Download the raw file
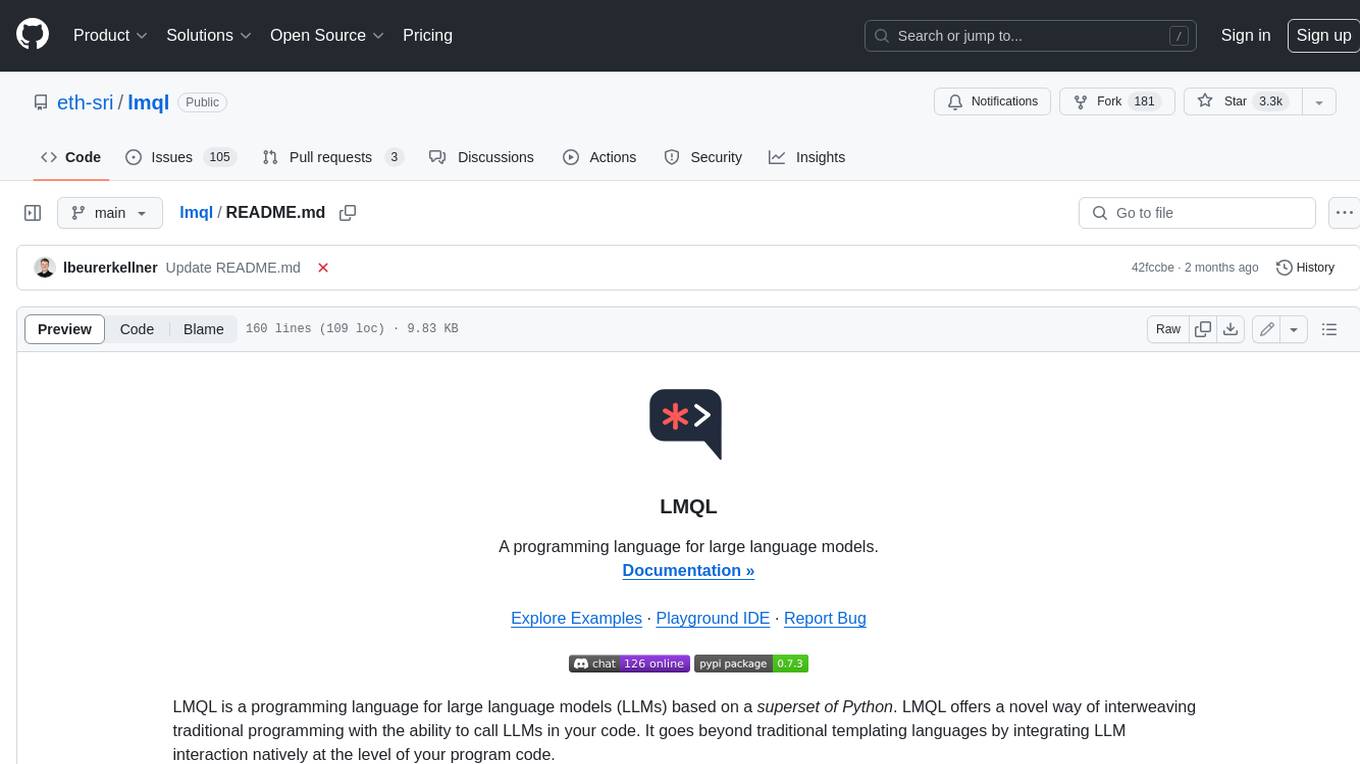The height and width of the screenshot is (764, 1360). tap(1231, 329)
